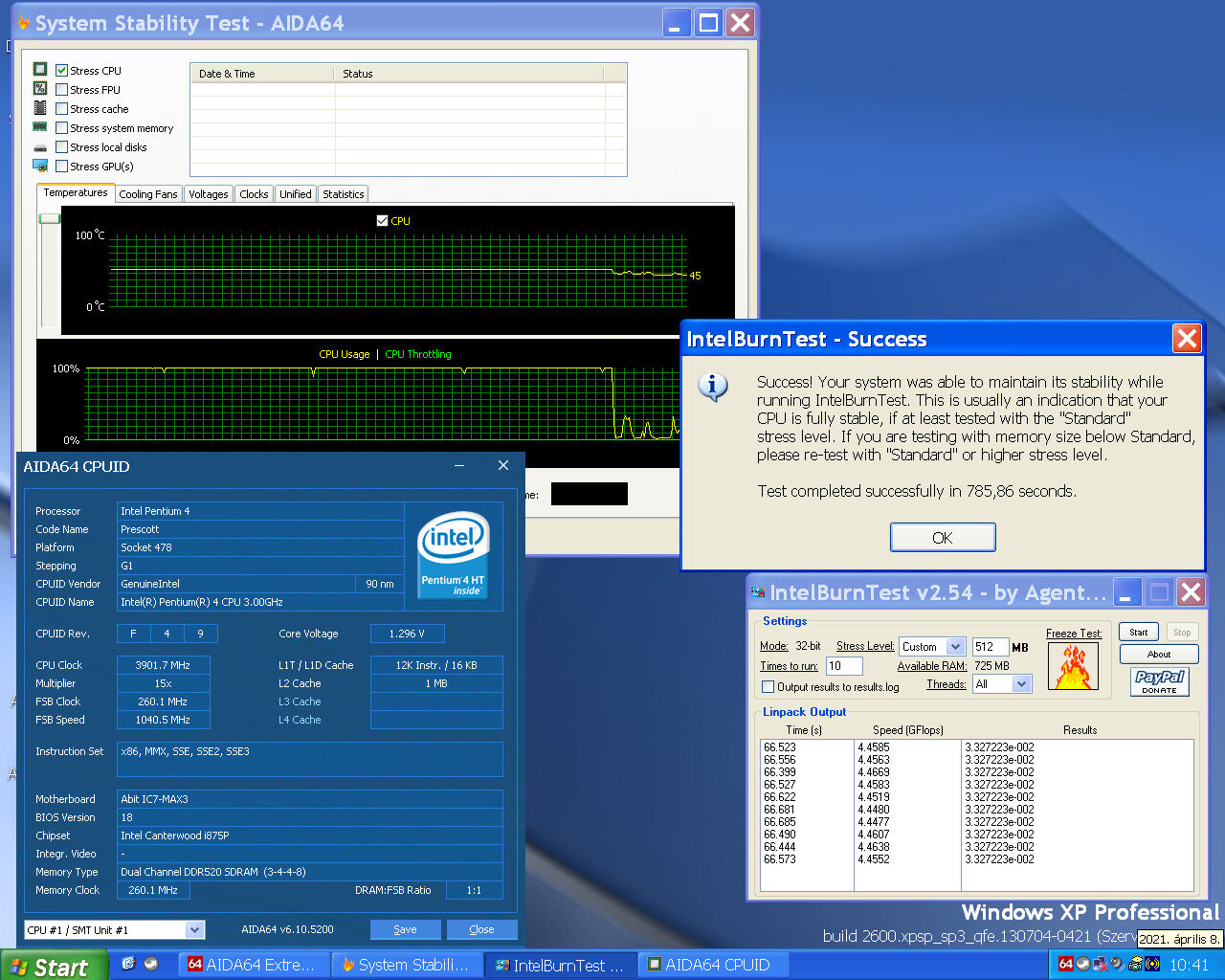This screenshot has height=980, width=1225.
Task: Click the Code Name value Prescott
Action: tap(260, 529)
